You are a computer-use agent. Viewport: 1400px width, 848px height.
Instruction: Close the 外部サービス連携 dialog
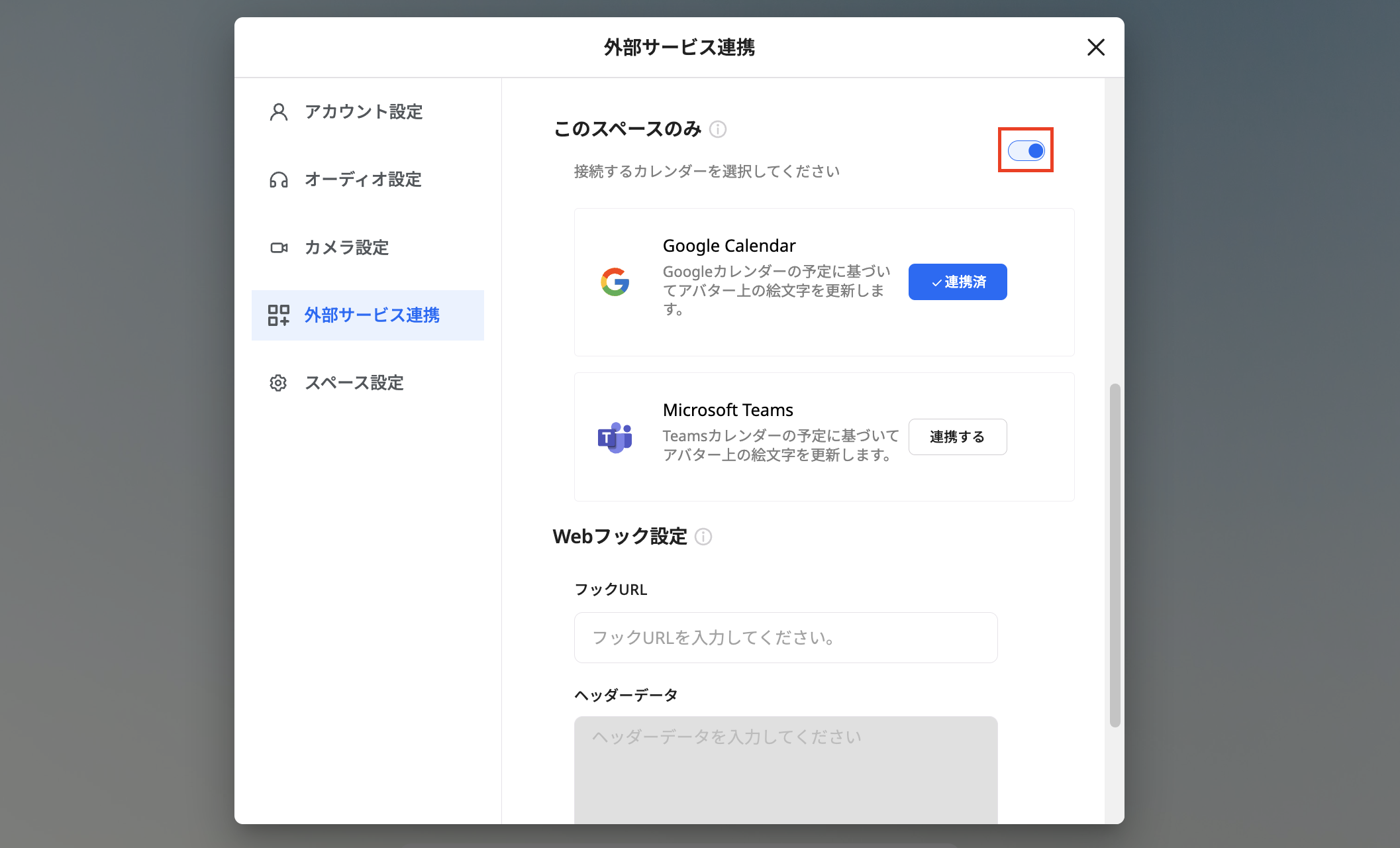tap(1095, 48)
